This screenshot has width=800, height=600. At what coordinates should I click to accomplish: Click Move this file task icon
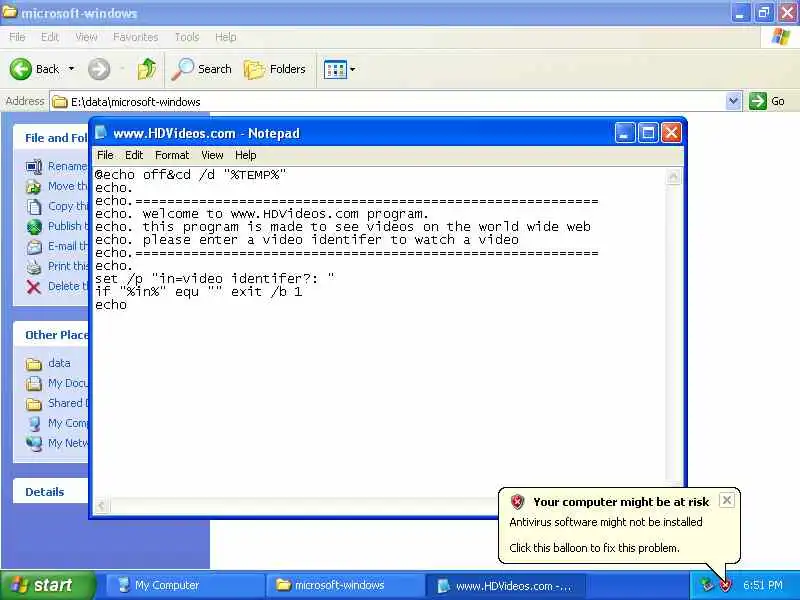coord(34,186)
